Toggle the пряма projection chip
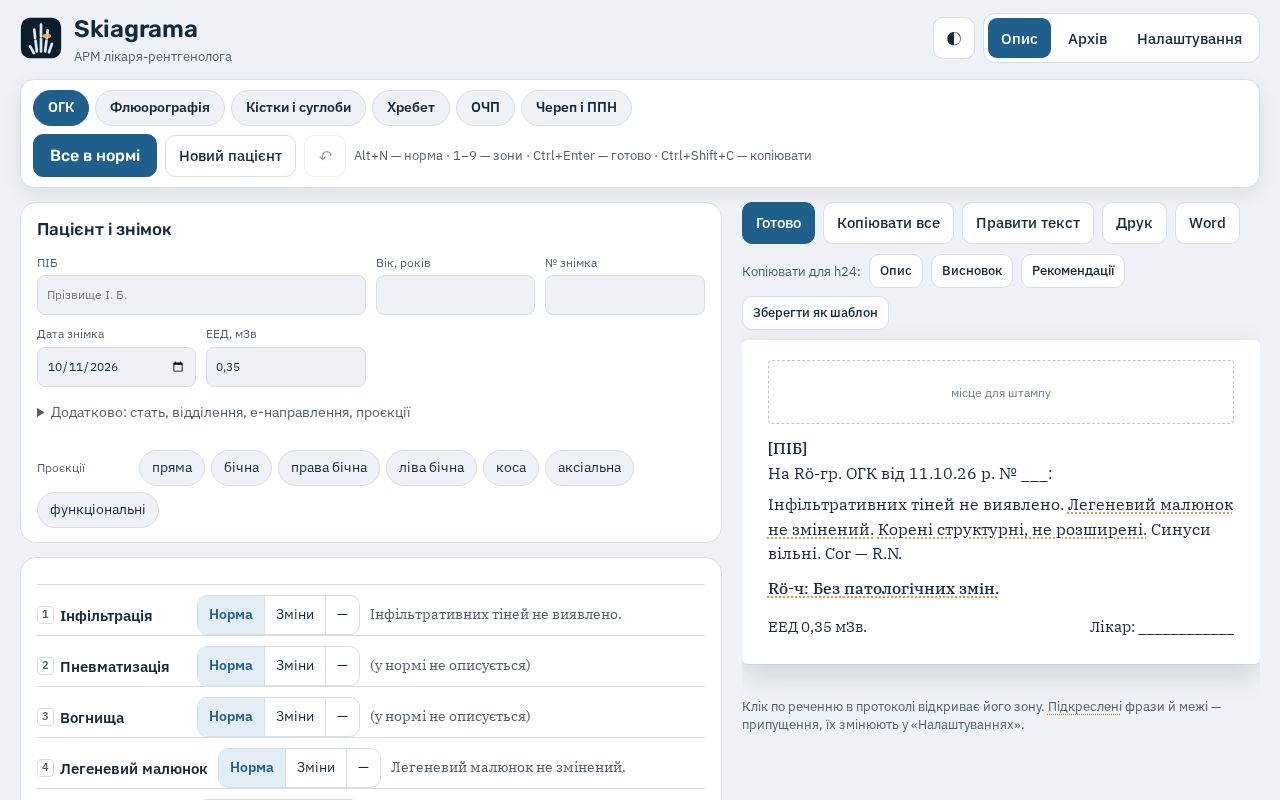This screenshot has height=800, width=1280. [x=172, y=468]
